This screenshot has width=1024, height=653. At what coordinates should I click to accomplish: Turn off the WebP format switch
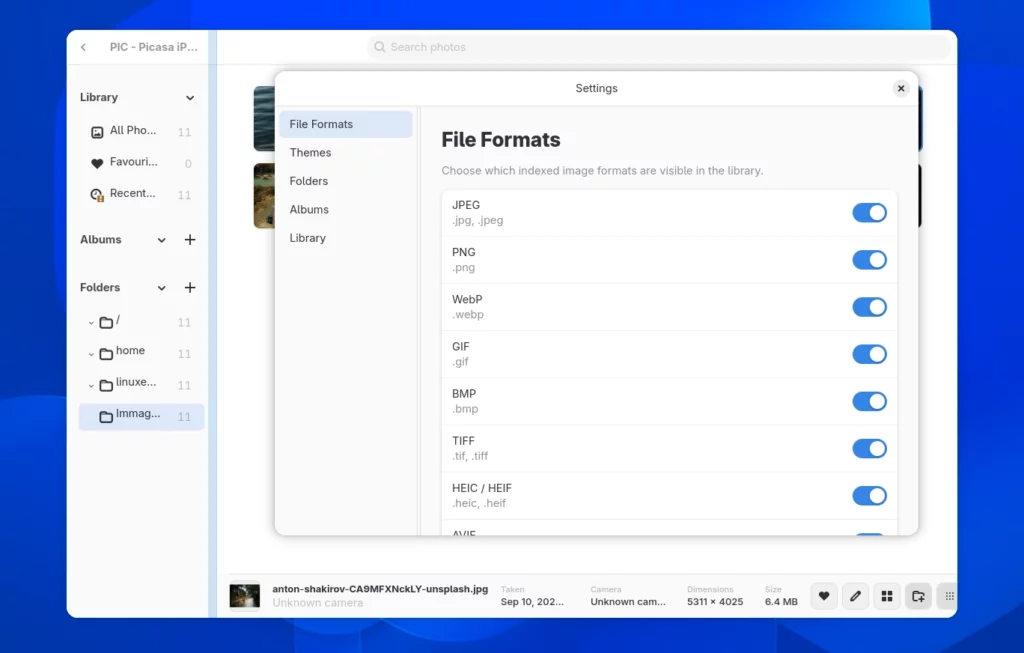click(x=869, y=307)
